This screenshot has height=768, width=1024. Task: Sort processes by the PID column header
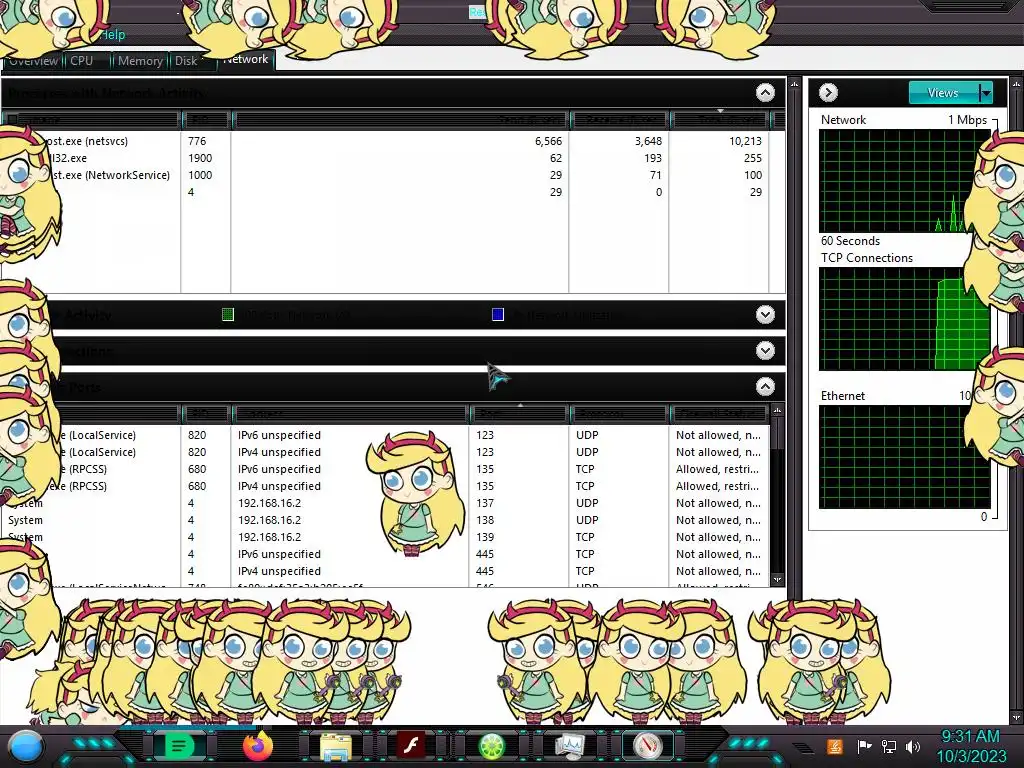point(205,120)
